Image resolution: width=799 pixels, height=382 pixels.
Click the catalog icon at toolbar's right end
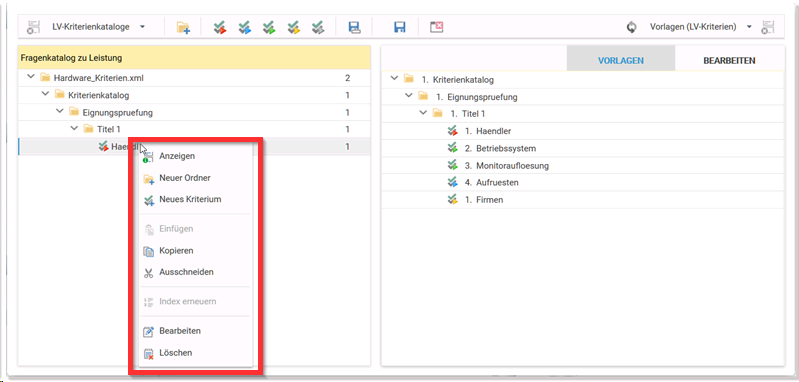768,28
